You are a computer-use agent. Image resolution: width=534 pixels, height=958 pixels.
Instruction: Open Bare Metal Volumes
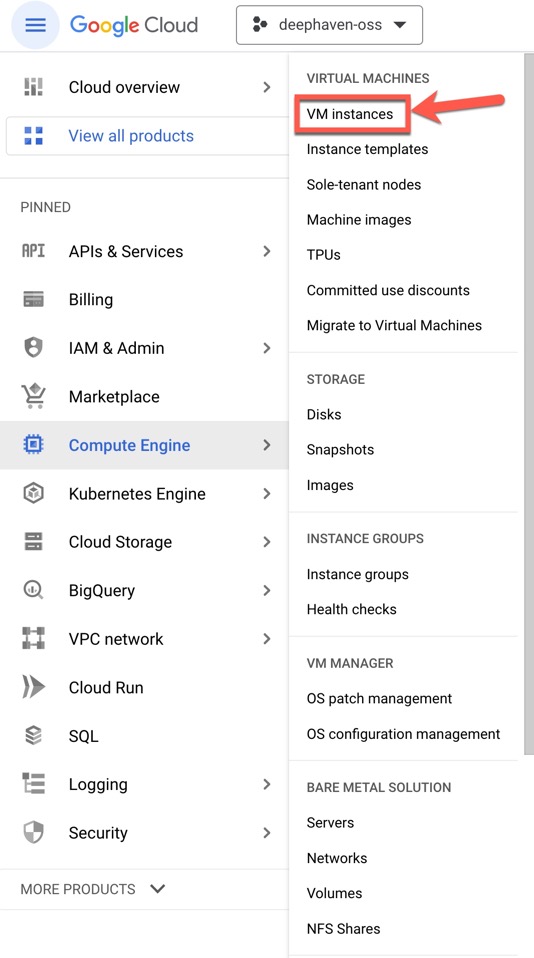[334, 893]
